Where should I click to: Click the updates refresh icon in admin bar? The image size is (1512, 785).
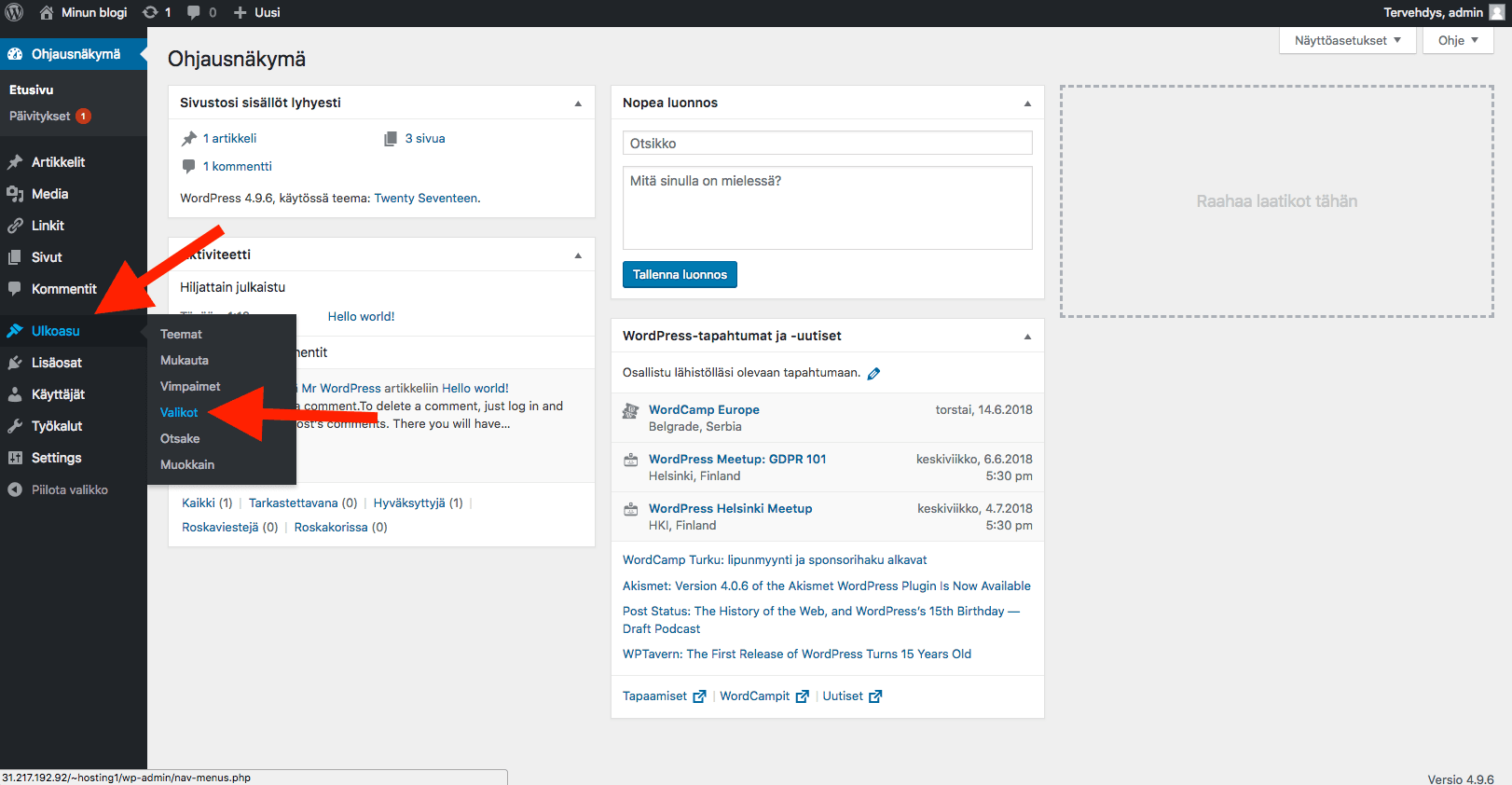click(x=150, y=12)
